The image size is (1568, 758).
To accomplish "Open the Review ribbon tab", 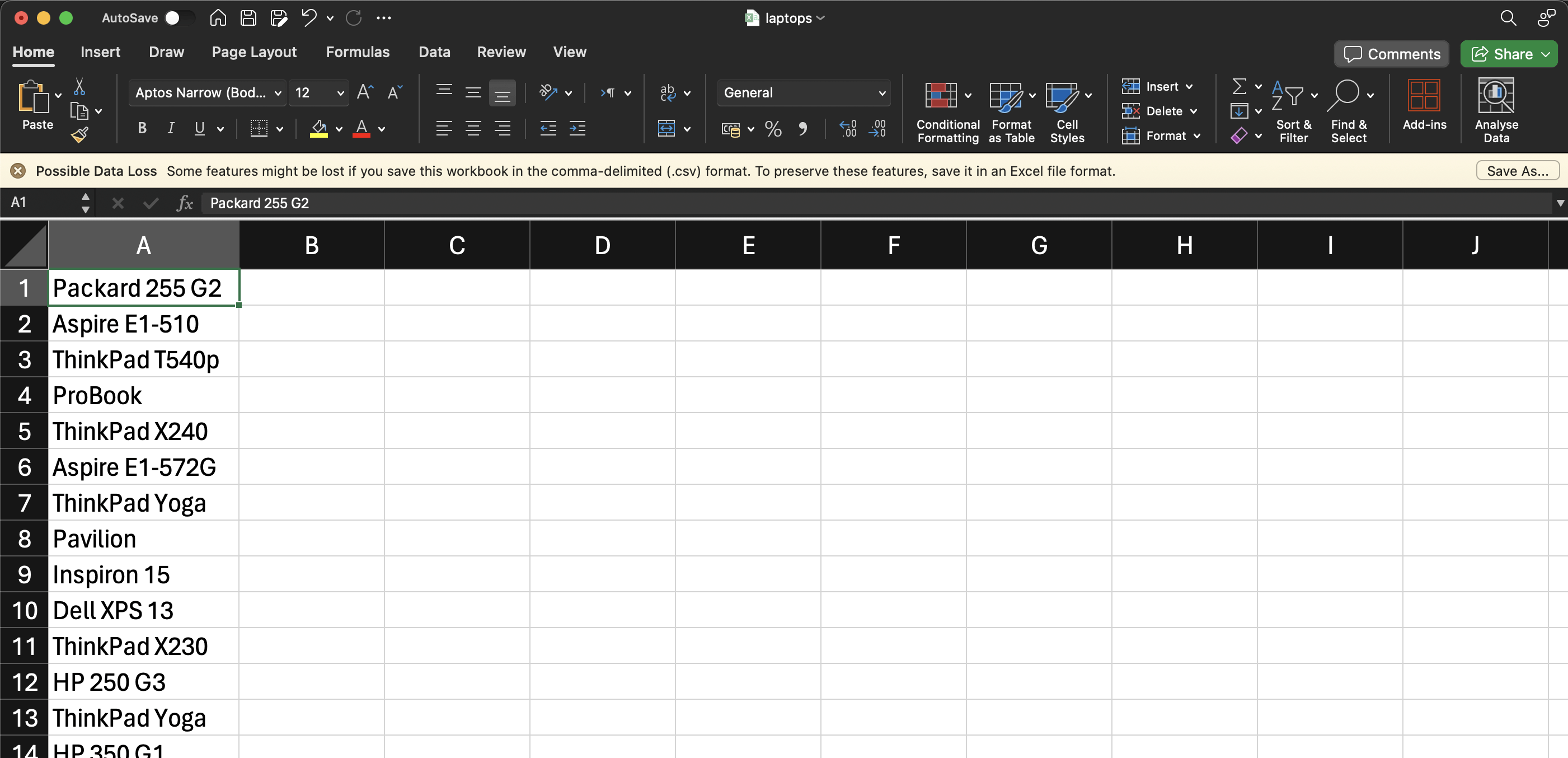I will [501, 52].
